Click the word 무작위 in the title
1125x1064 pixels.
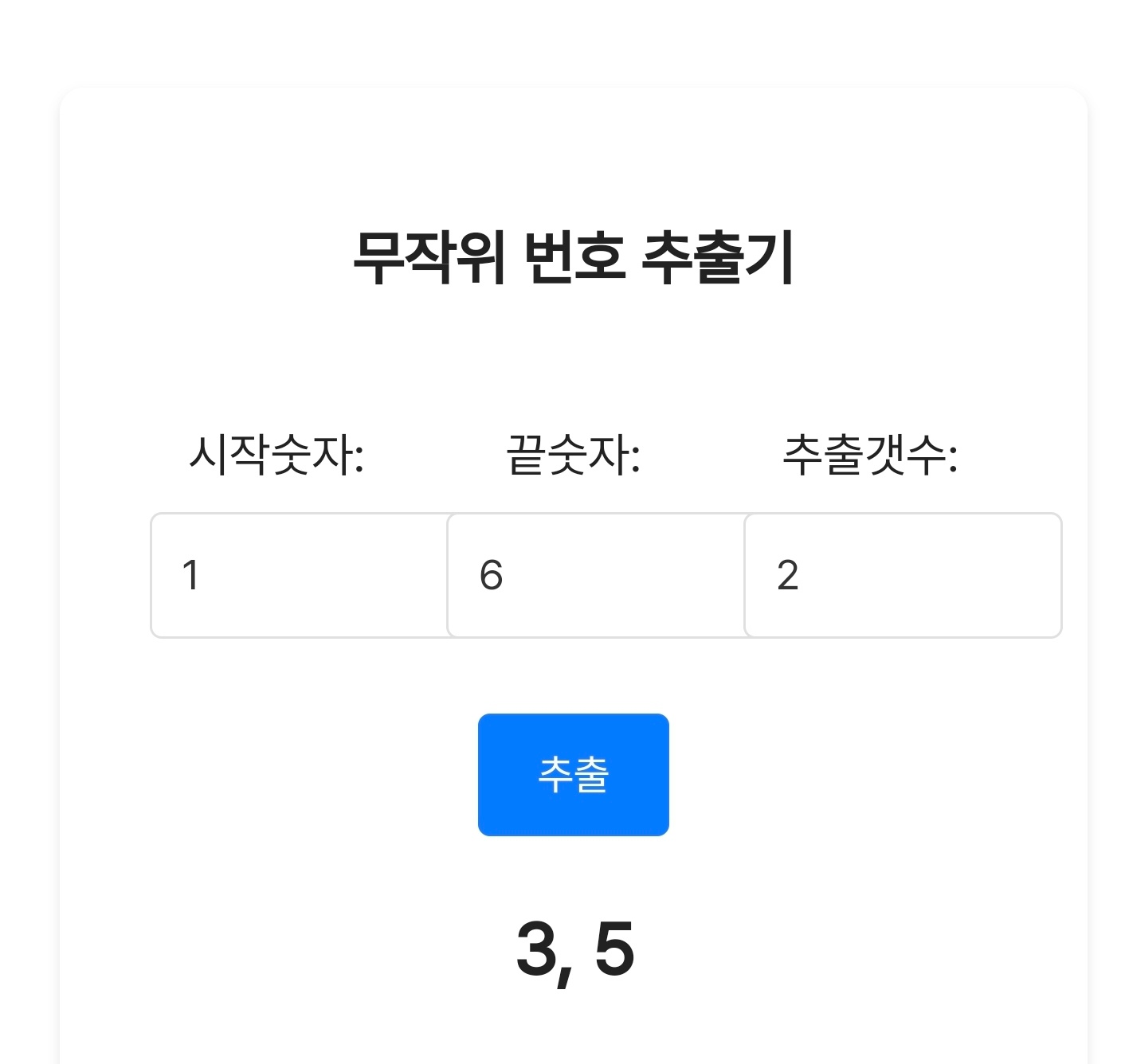tap(429, 257)
